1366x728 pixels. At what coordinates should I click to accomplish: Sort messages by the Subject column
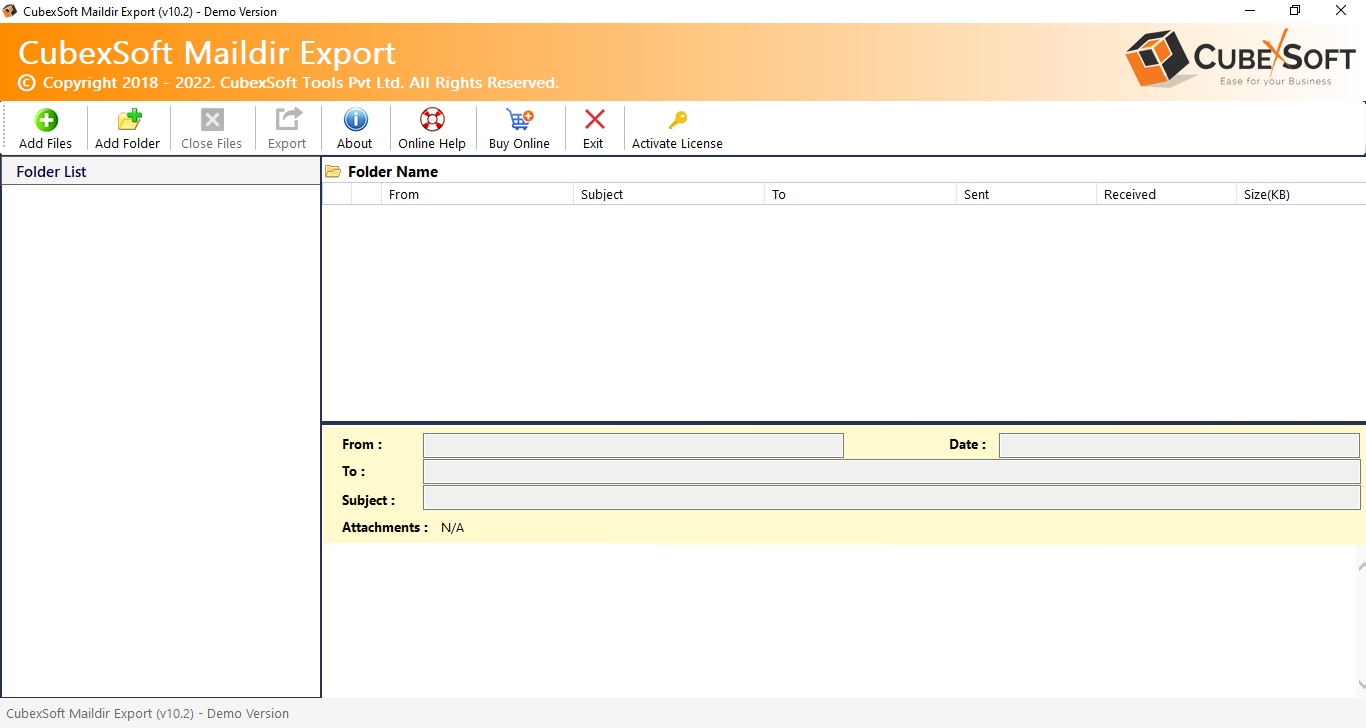coord(602,194)
